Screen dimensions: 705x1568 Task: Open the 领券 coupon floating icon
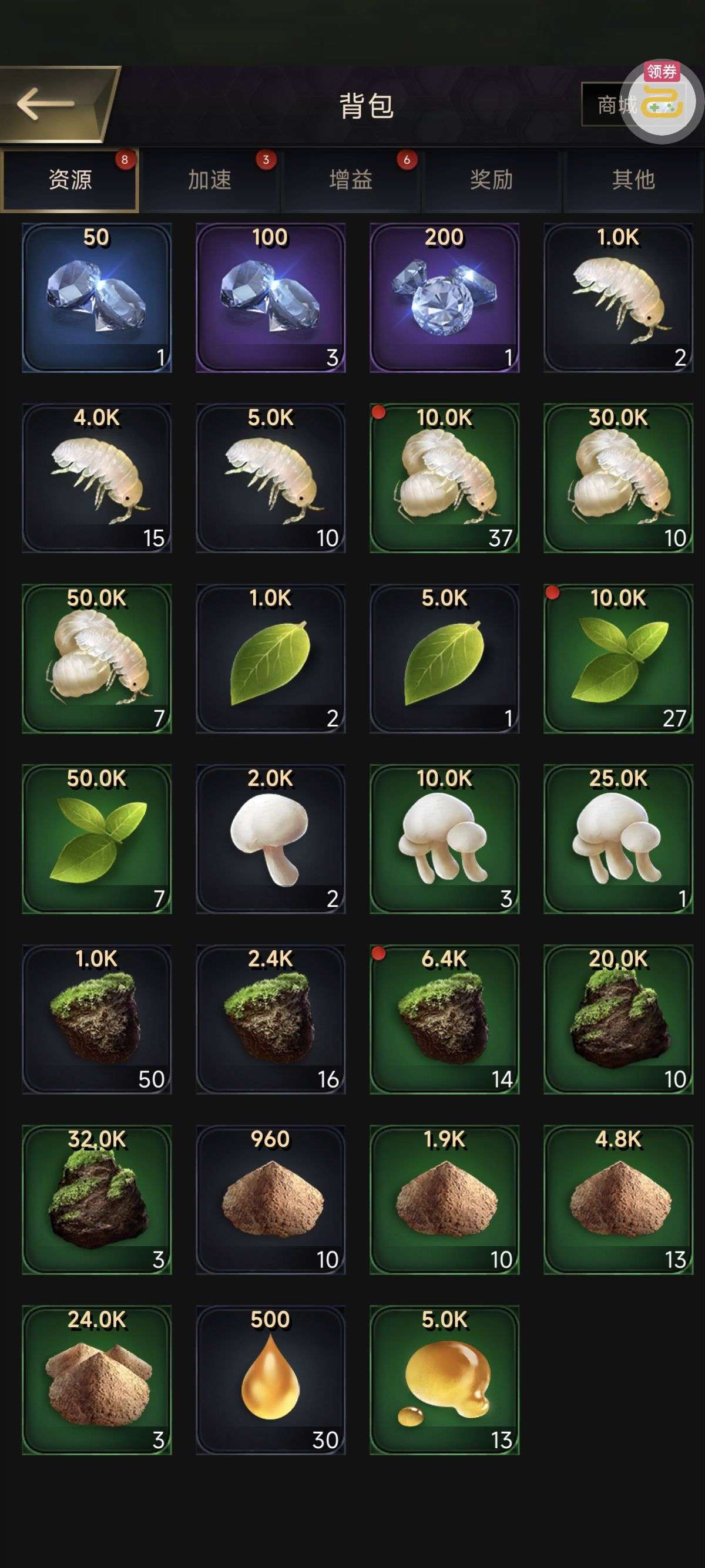(x=661, y=101)
